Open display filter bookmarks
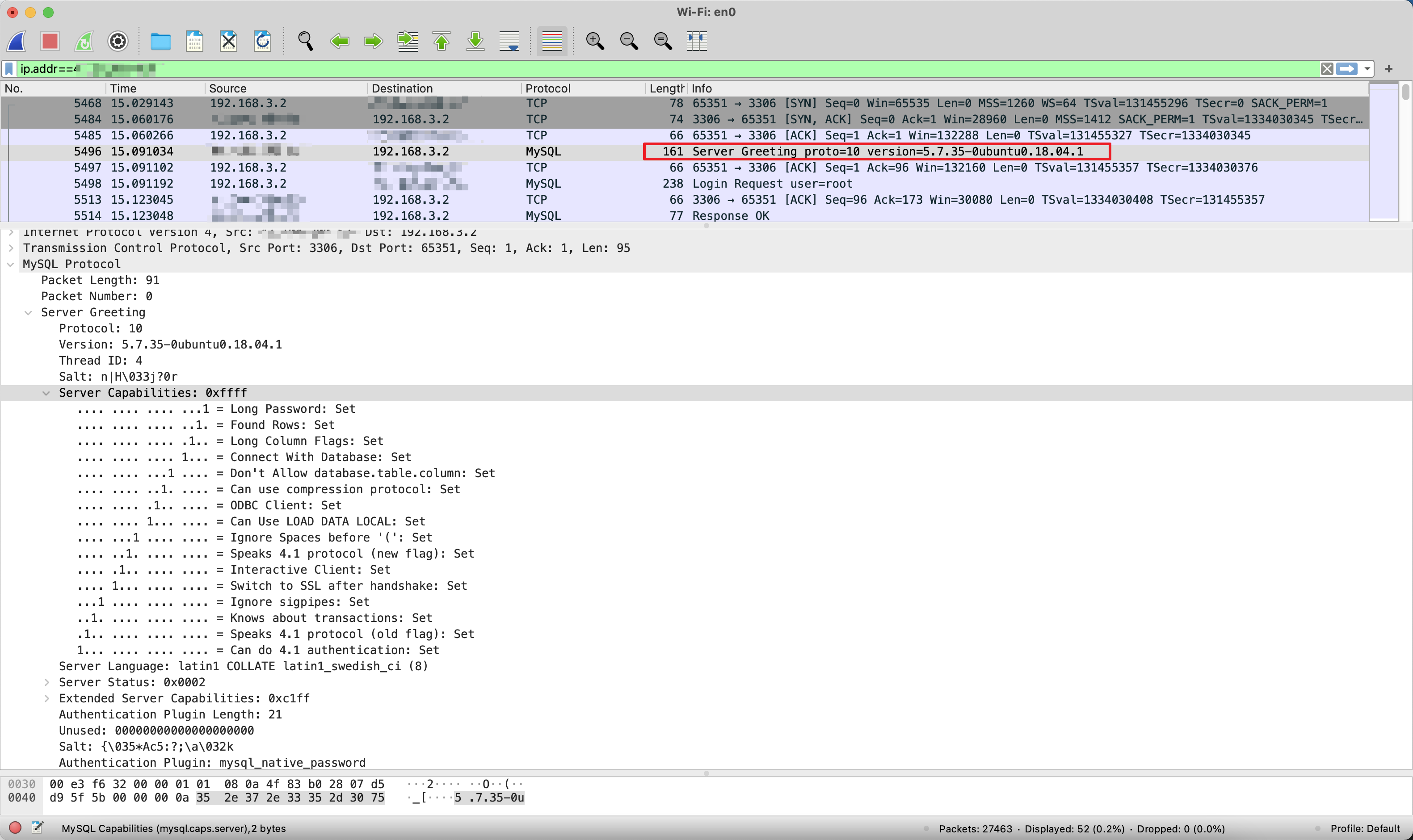This screenshot has width=1413, height=840. click(10, 69)
